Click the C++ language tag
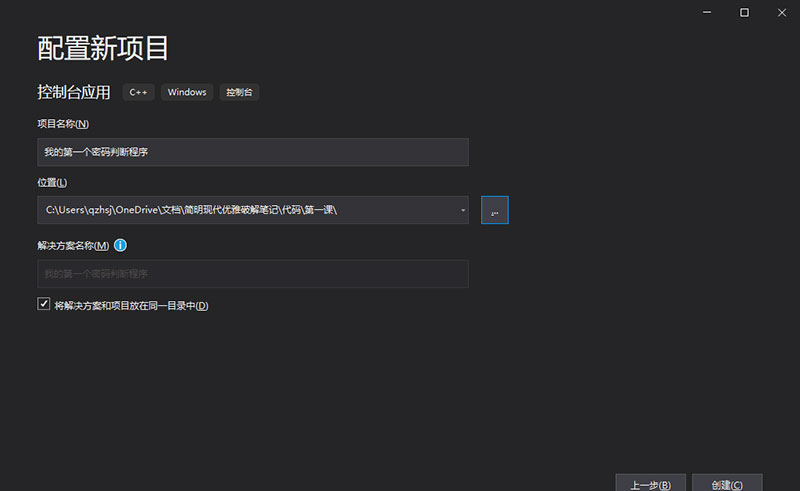The image size is (800, 491). tap(139, 92)
